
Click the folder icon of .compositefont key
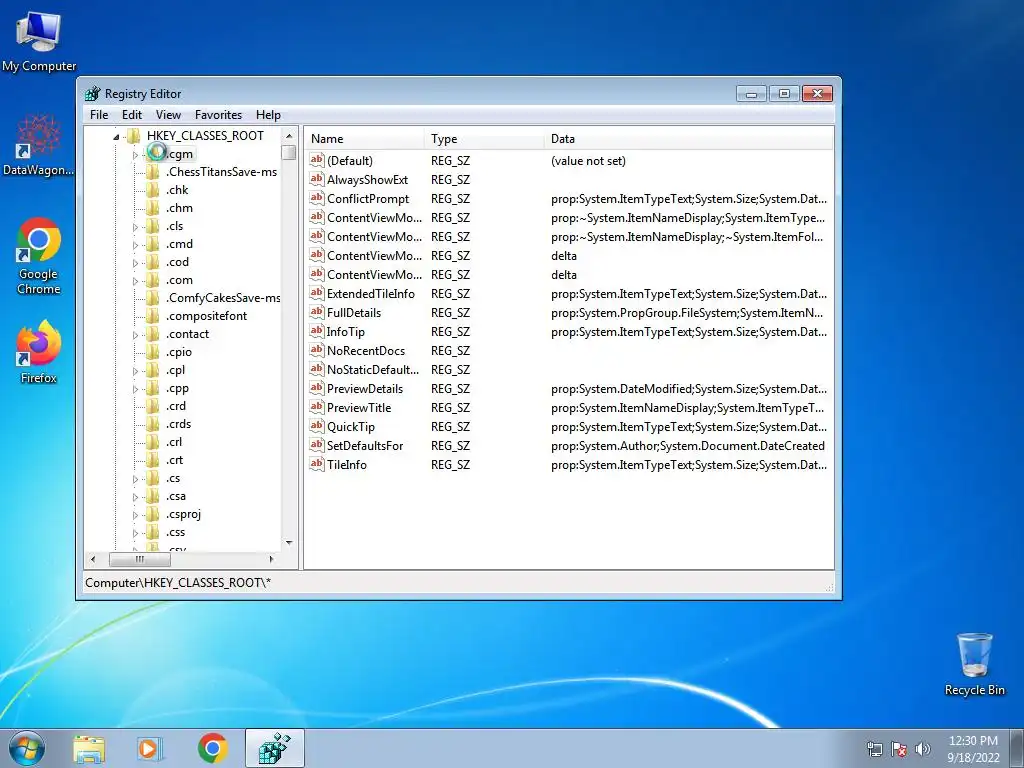click(153, 315)
